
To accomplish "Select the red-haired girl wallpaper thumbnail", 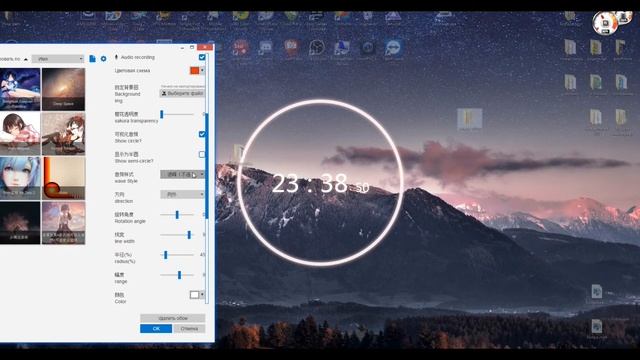I will coord(63,134).
